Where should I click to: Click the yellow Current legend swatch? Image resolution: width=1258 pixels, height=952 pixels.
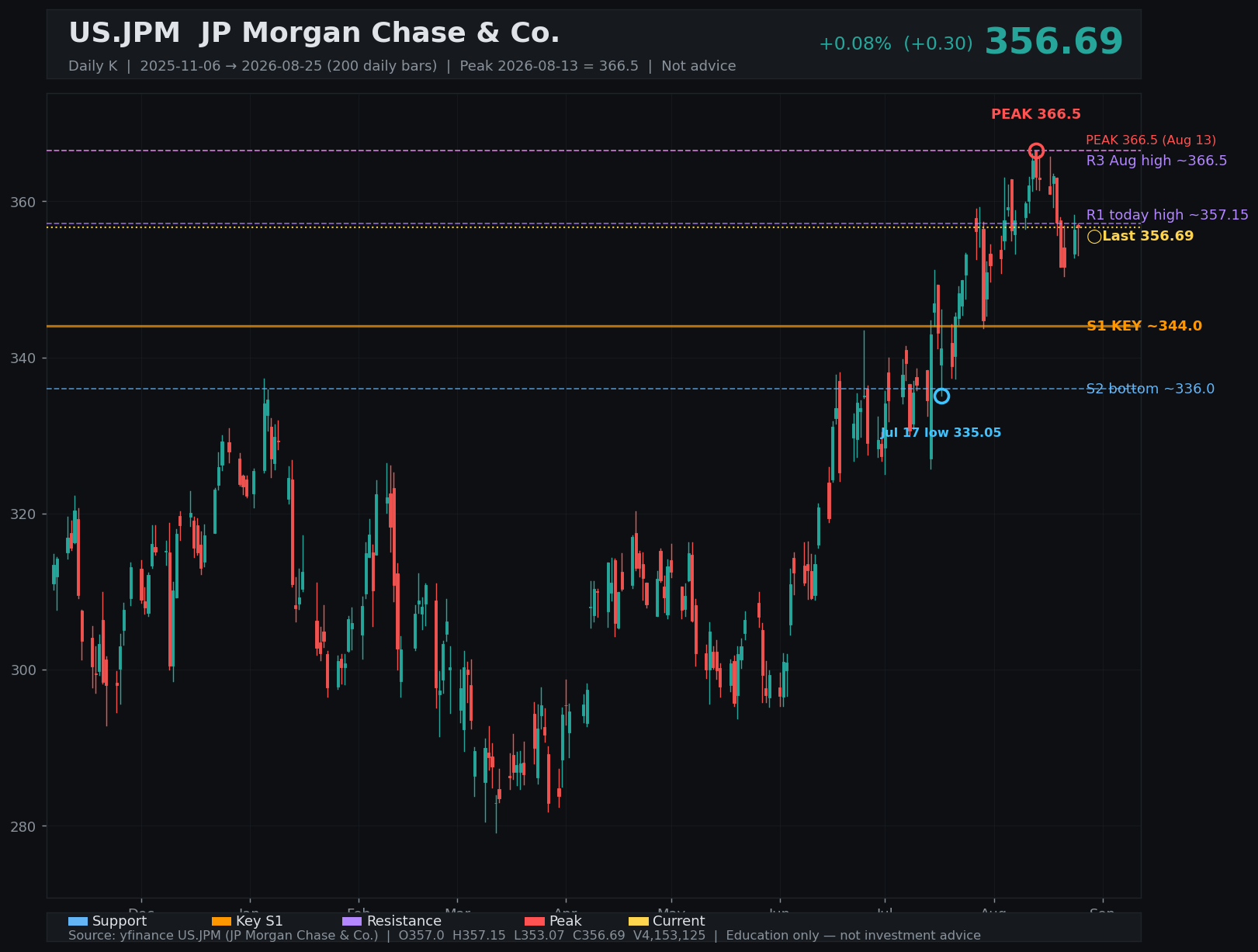pyautogui.click(x=638, y=921)
